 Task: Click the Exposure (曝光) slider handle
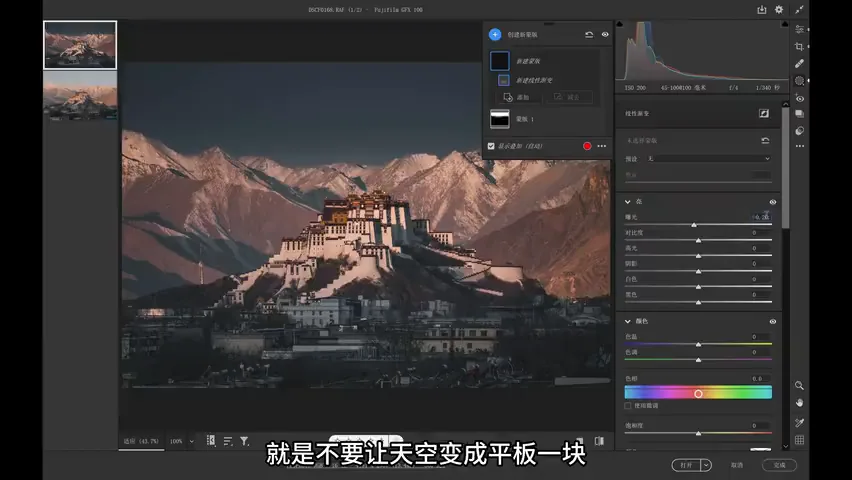pyautogui.click(x=694, y=225)
